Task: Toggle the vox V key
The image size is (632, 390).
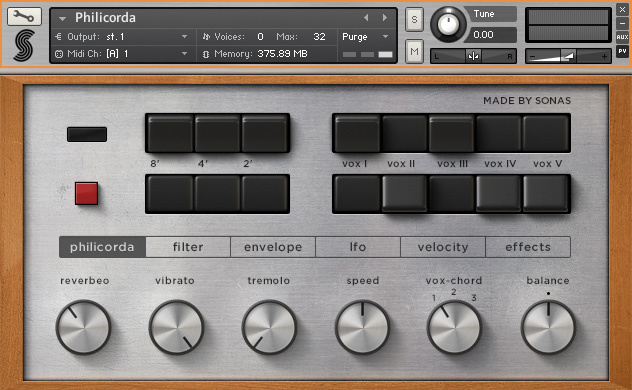Action: (546, 133)
